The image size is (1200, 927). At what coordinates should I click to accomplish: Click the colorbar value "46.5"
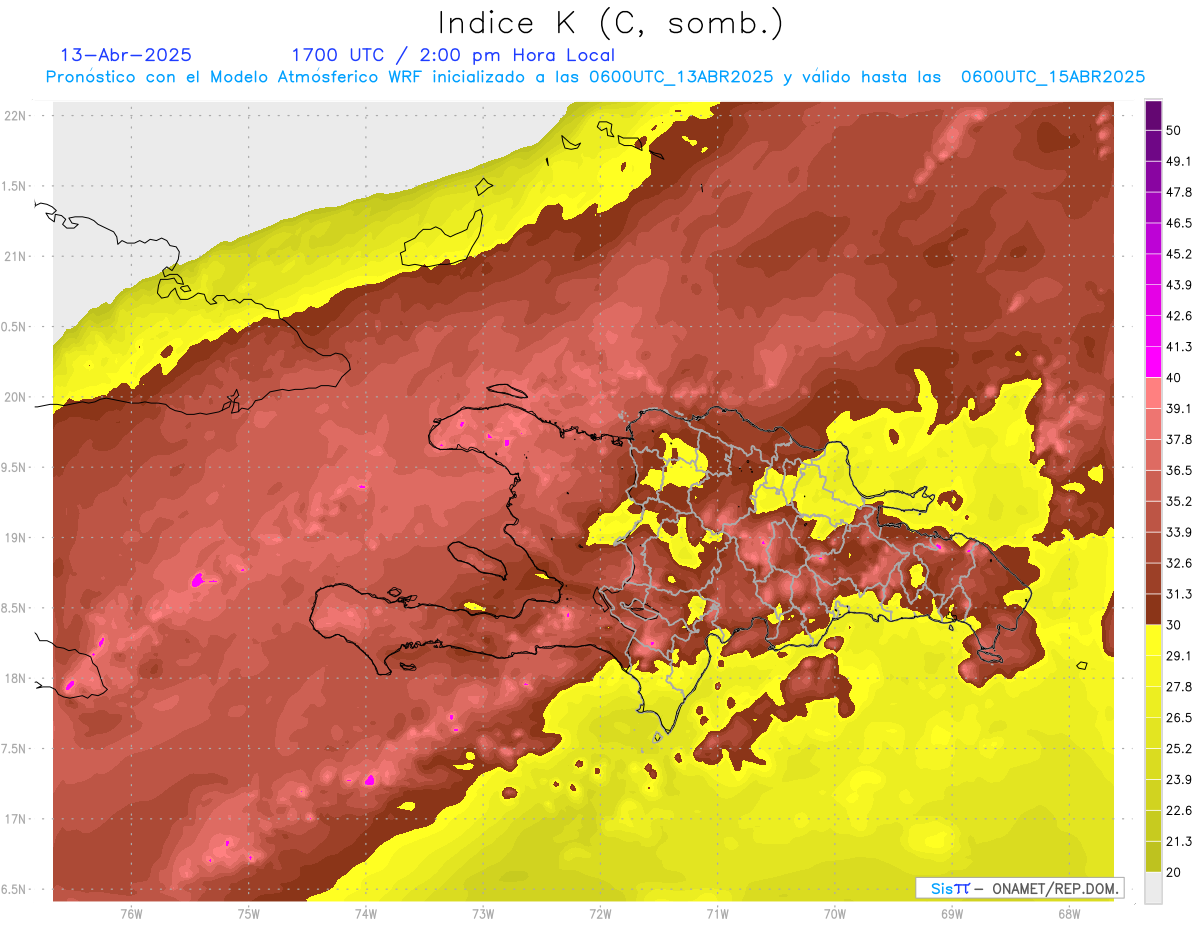tap(1179, 223)
